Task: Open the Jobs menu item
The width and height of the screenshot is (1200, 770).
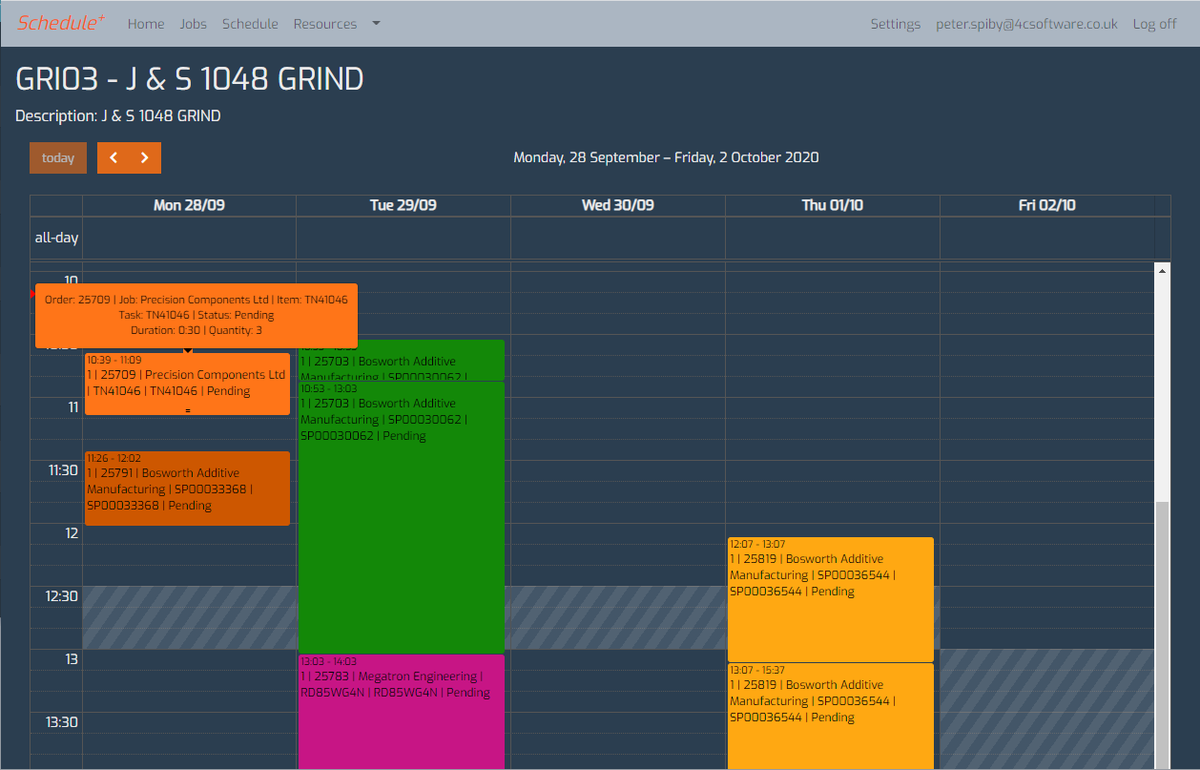Action: coord(193,24)
